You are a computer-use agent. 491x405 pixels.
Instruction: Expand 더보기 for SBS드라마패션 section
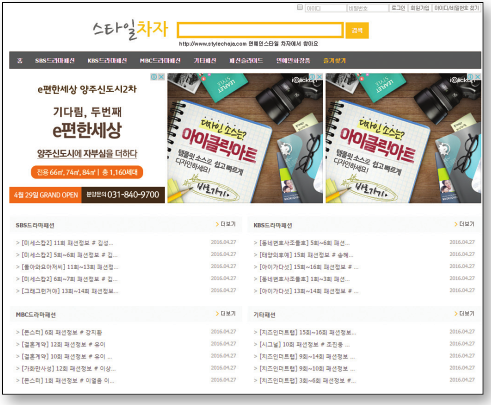(226, 224)
